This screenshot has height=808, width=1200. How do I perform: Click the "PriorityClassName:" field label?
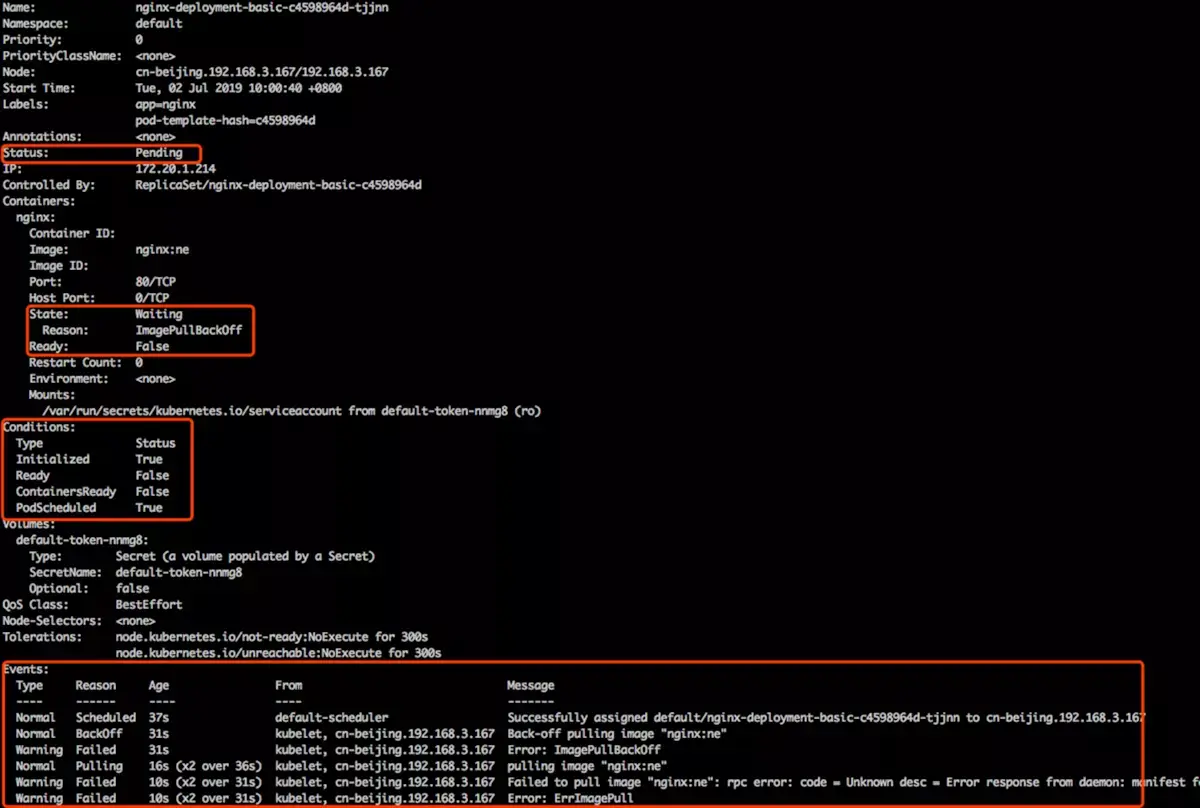pyautogui.click(x=62, y=56)
